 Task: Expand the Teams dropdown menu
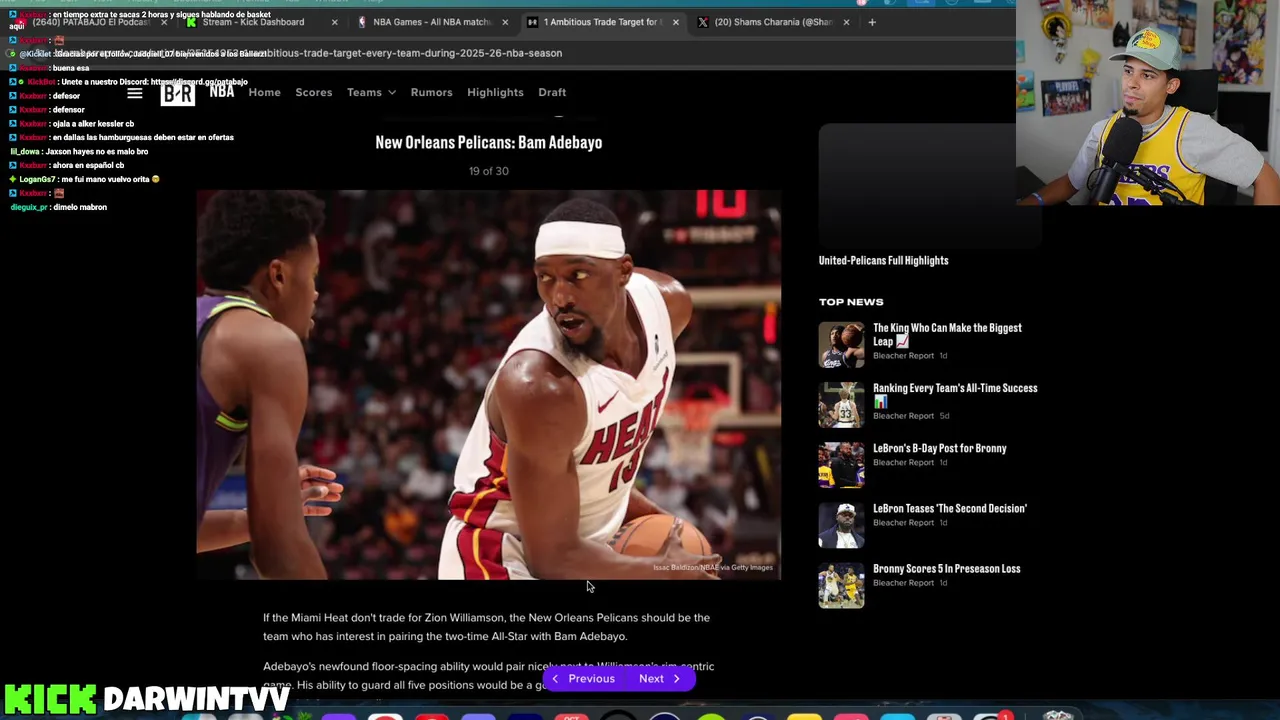tap(371, 92)
